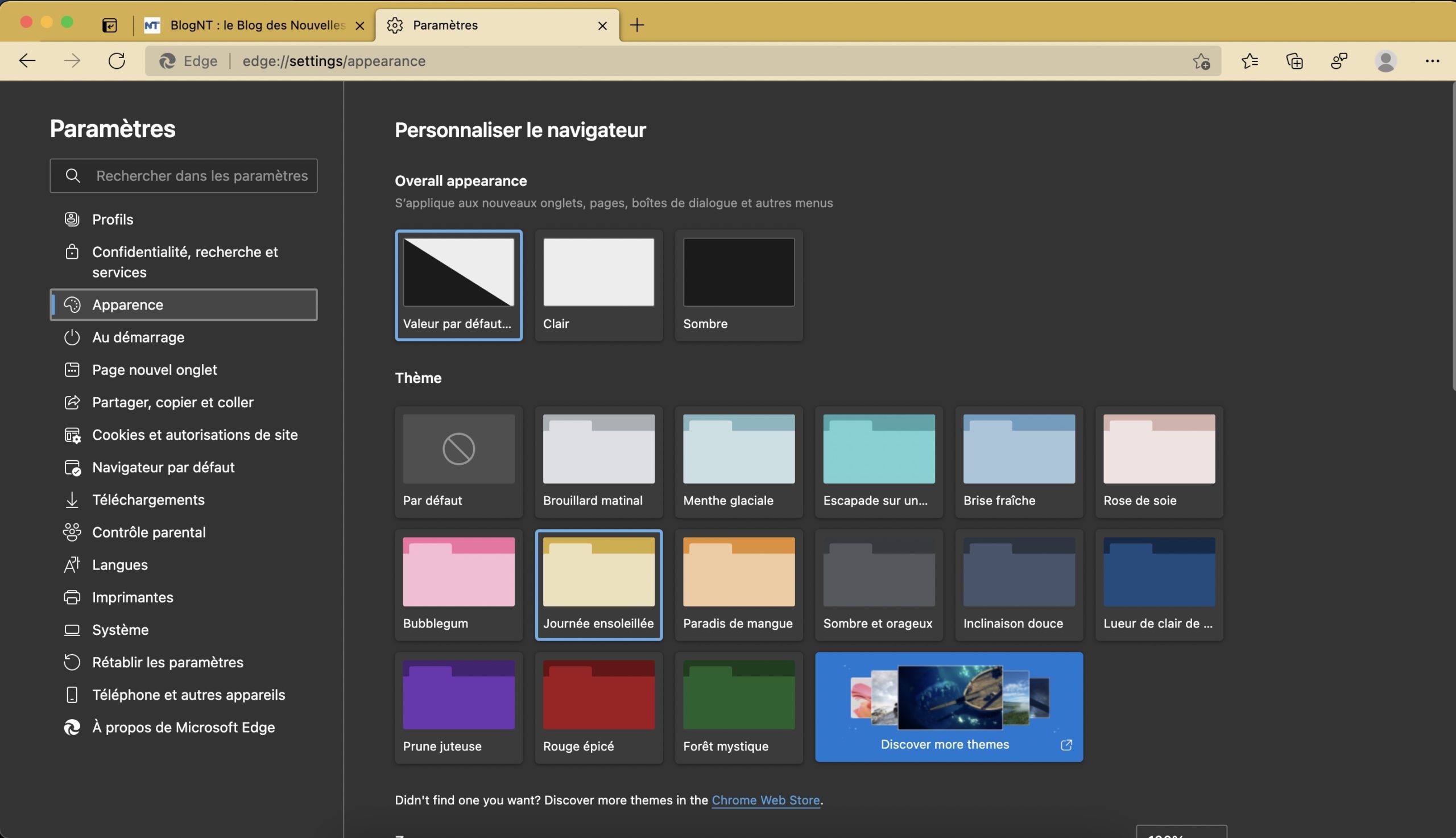Reload the current page

click(x=117, y=60)
